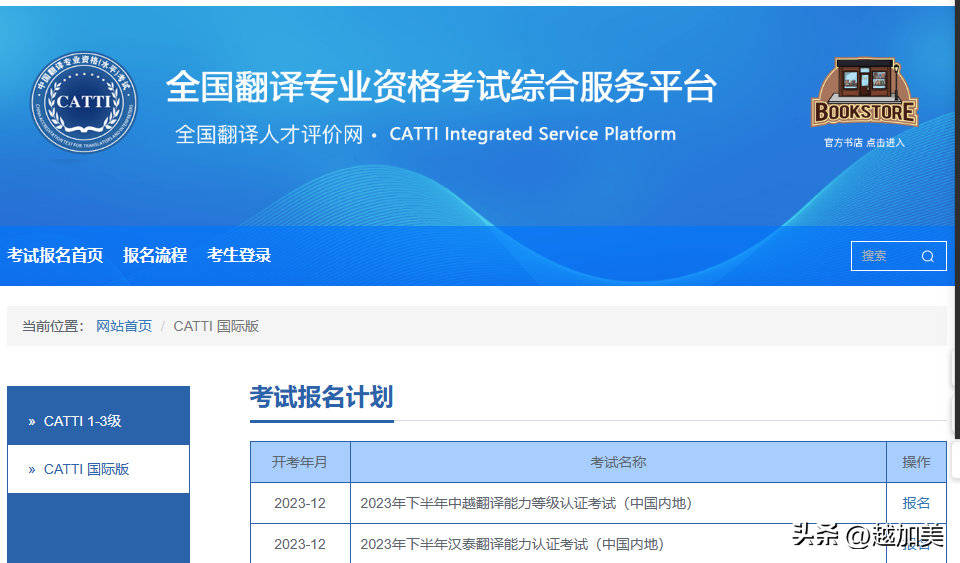Click 2023年下半年汉泰翻译能力认证考试 exam name
Viewport: 960px width, 563px height.
tap(512, 544)
